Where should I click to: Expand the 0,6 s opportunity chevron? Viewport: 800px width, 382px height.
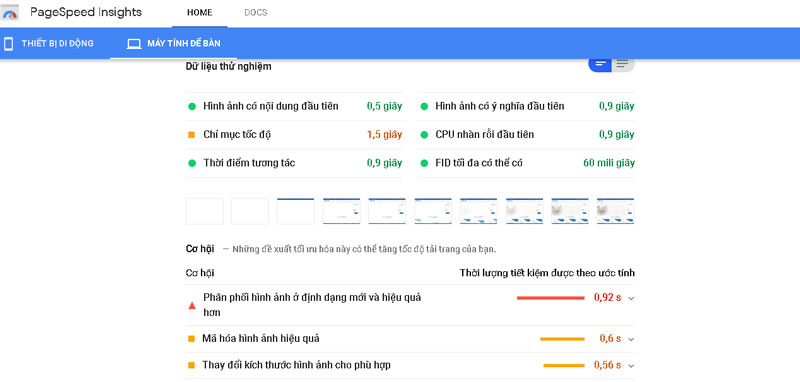(631, 339)
